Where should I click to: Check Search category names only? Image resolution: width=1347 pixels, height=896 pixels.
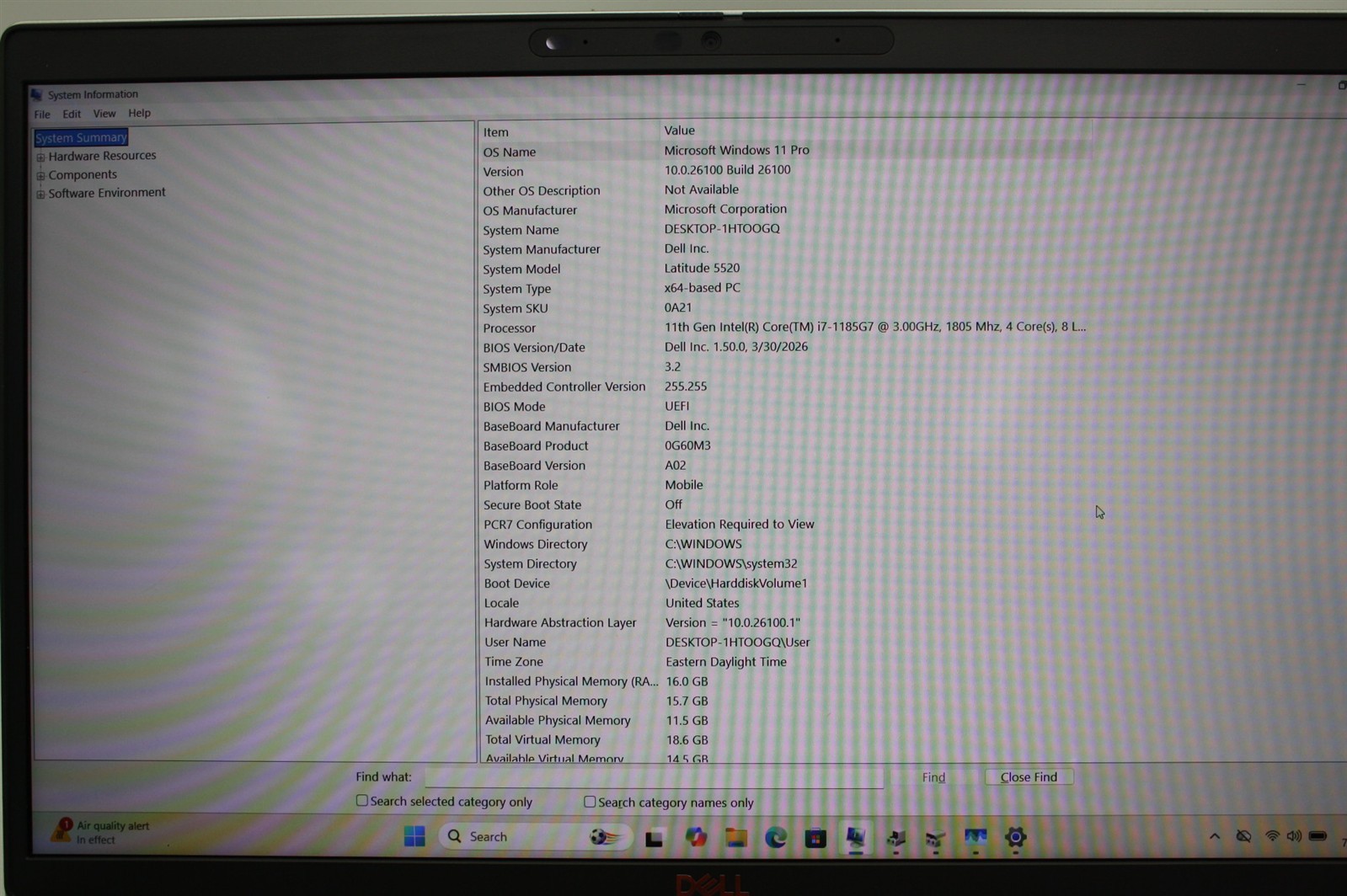590,802
